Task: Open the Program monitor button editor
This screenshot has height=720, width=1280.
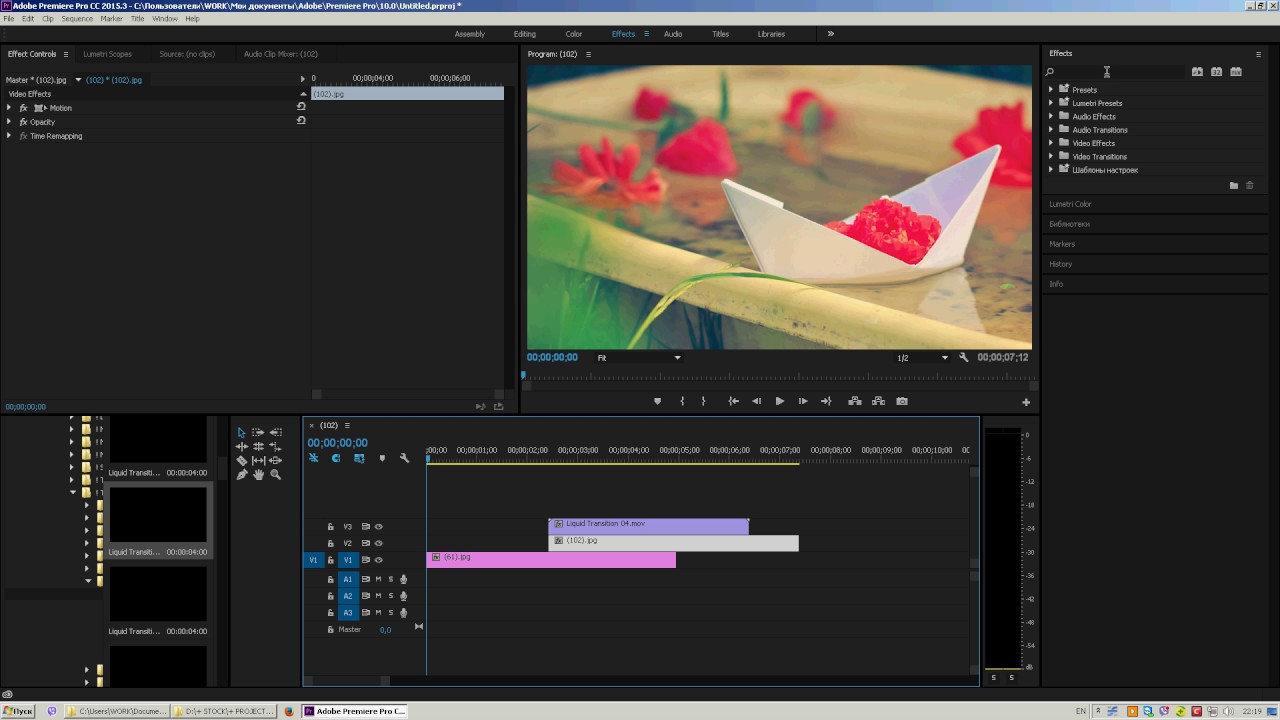Action: tap(1026, 402)
